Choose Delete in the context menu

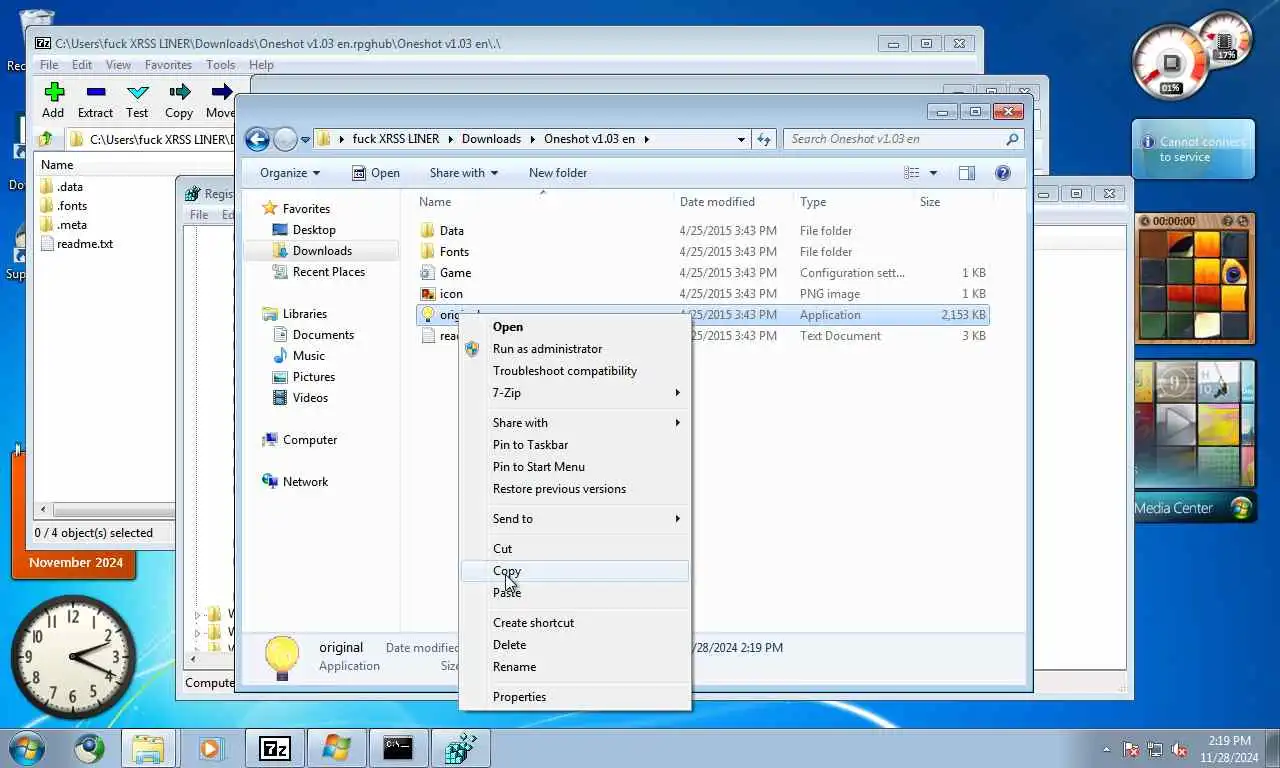tap(574, 645)
